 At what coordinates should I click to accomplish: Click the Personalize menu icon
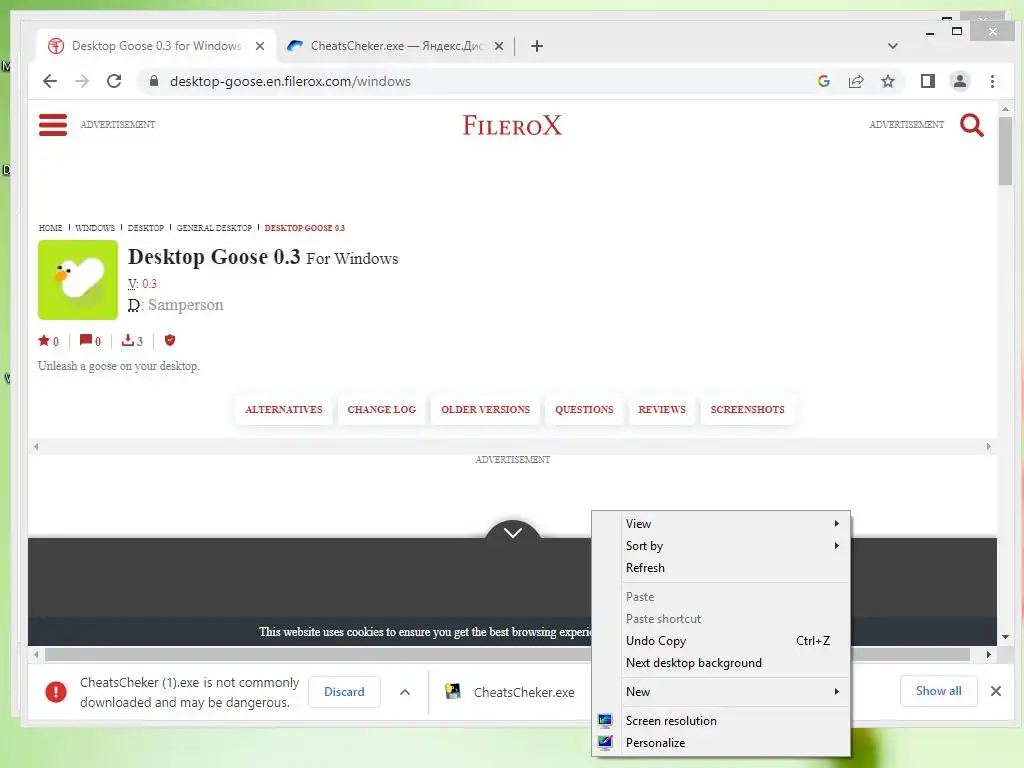tap(605, 743)
